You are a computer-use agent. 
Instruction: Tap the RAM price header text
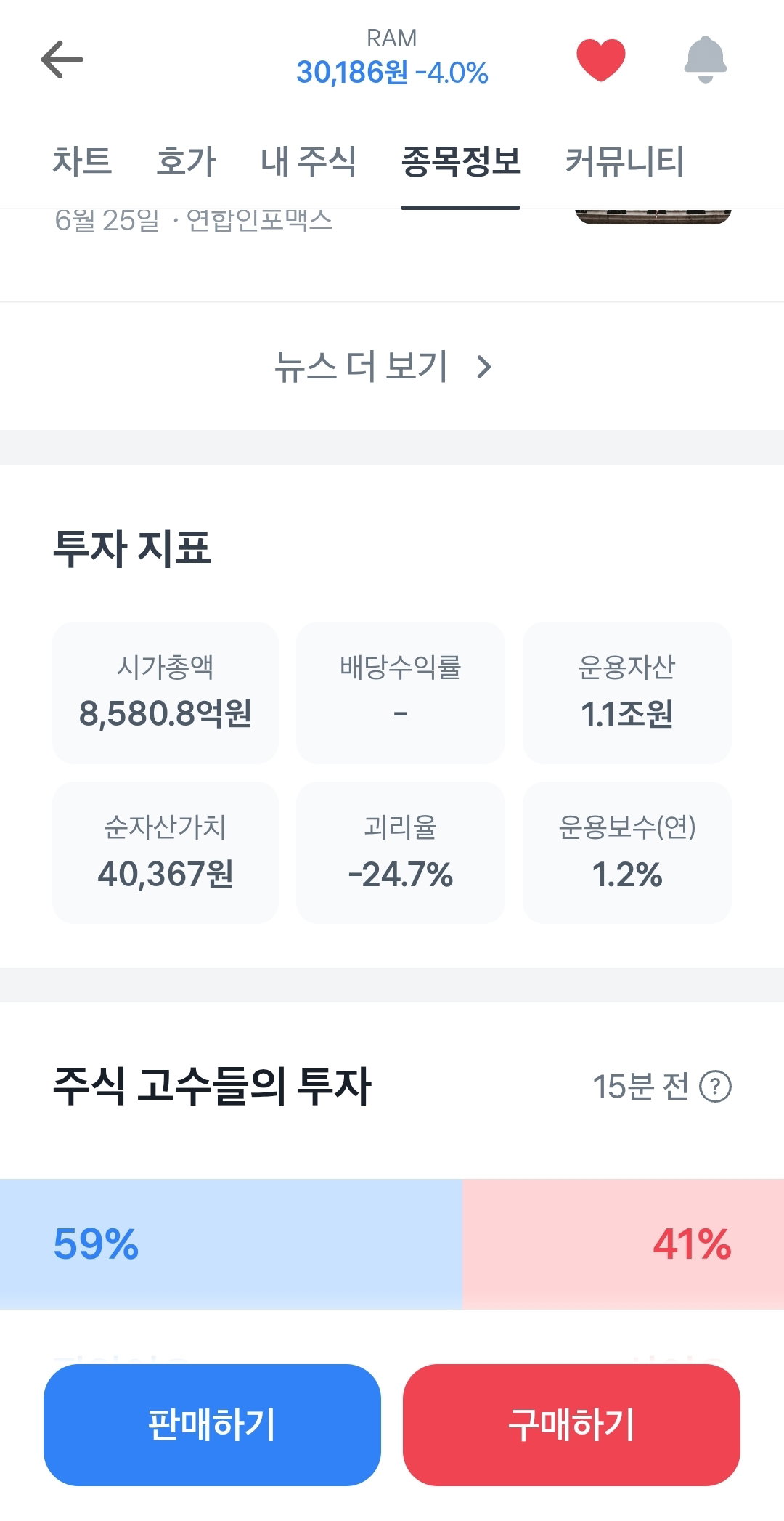click(392, 58)
